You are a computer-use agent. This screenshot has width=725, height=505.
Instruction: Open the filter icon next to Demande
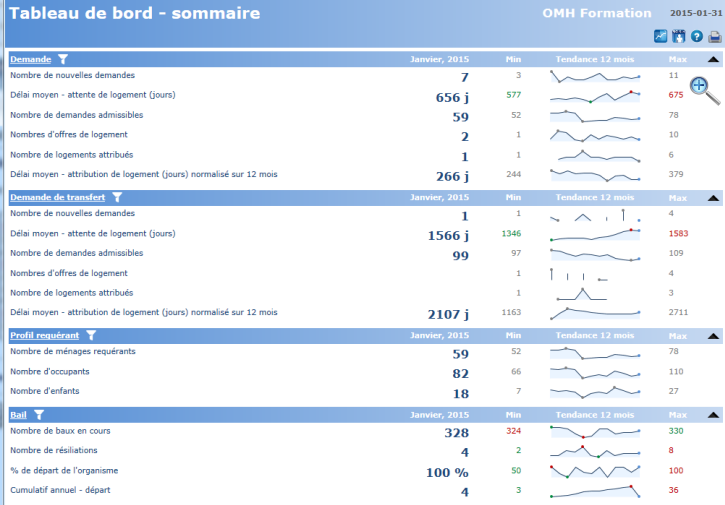coord(63,59)
